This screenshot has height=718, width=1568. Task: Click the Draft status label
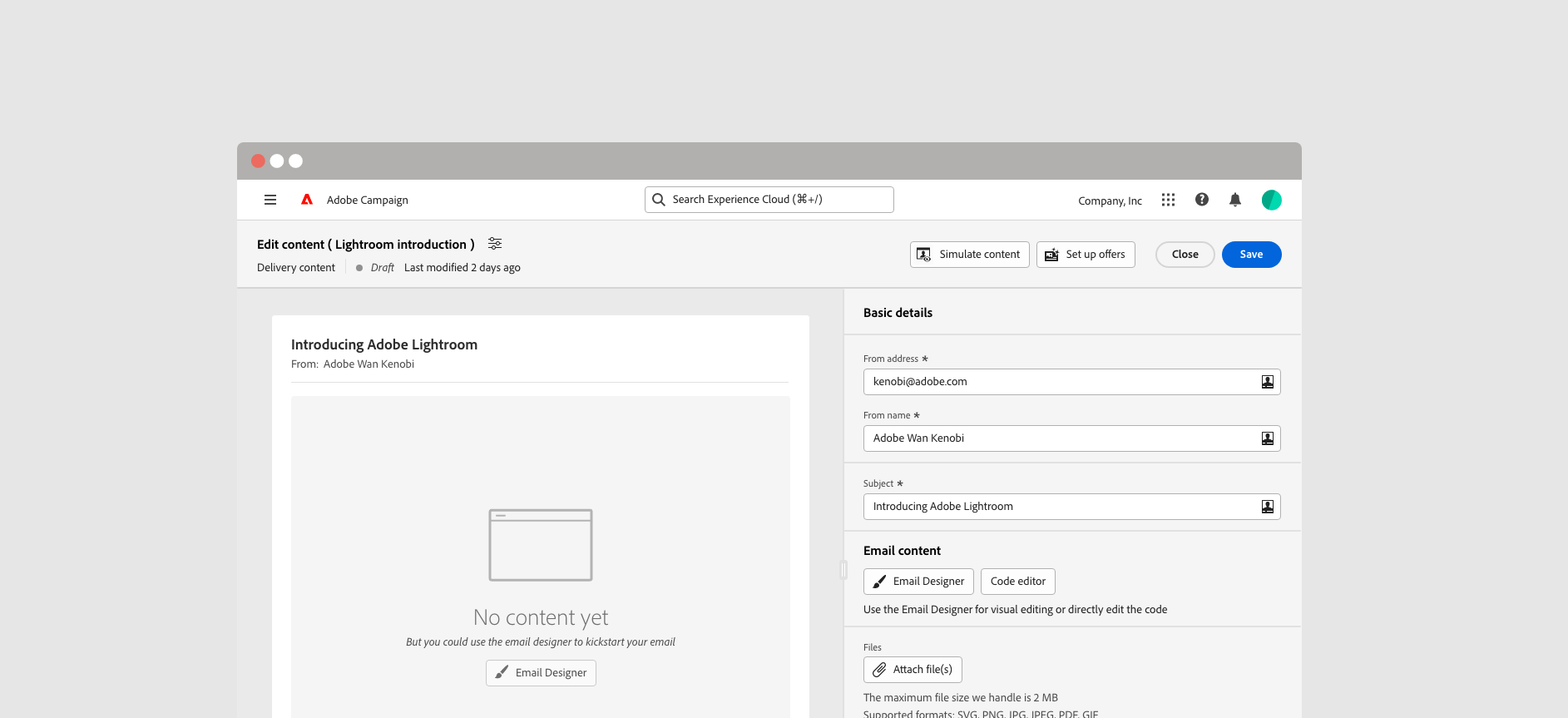click(383, 268)
